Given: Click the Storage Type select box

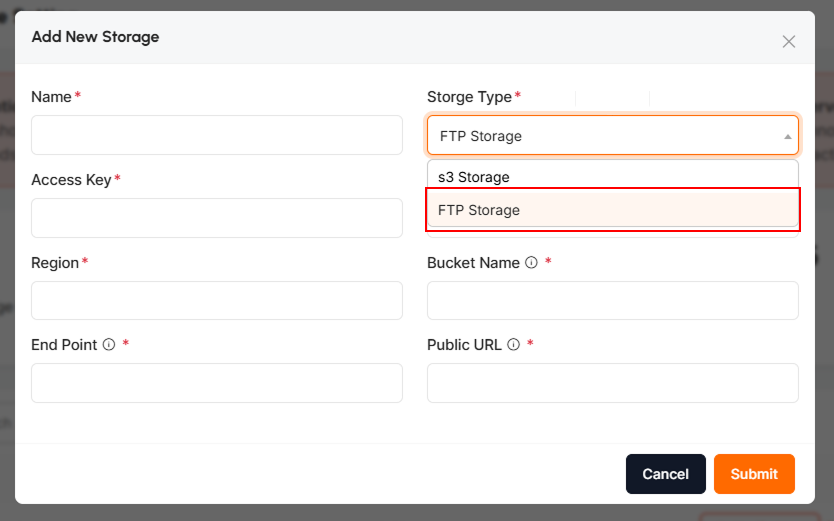Looking at the screenshot, I should (600, 136).
